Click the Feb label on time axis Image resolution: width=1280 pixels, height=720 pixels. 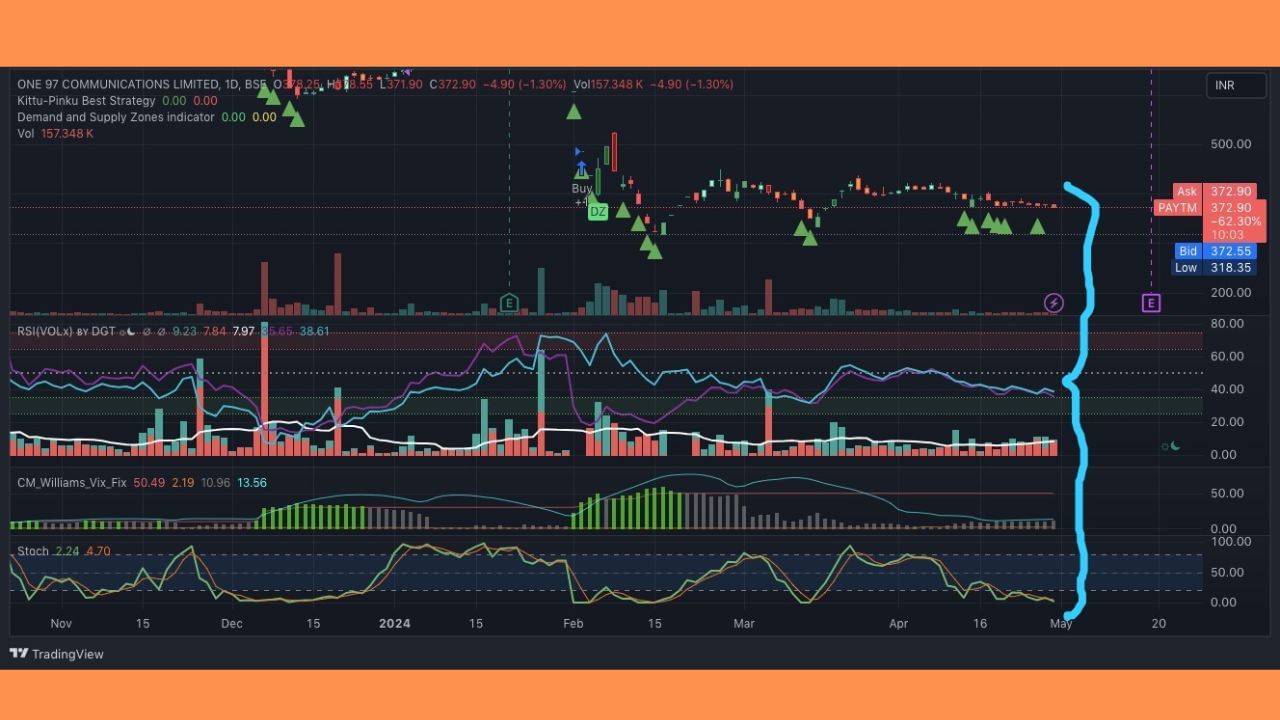(573, 623)
